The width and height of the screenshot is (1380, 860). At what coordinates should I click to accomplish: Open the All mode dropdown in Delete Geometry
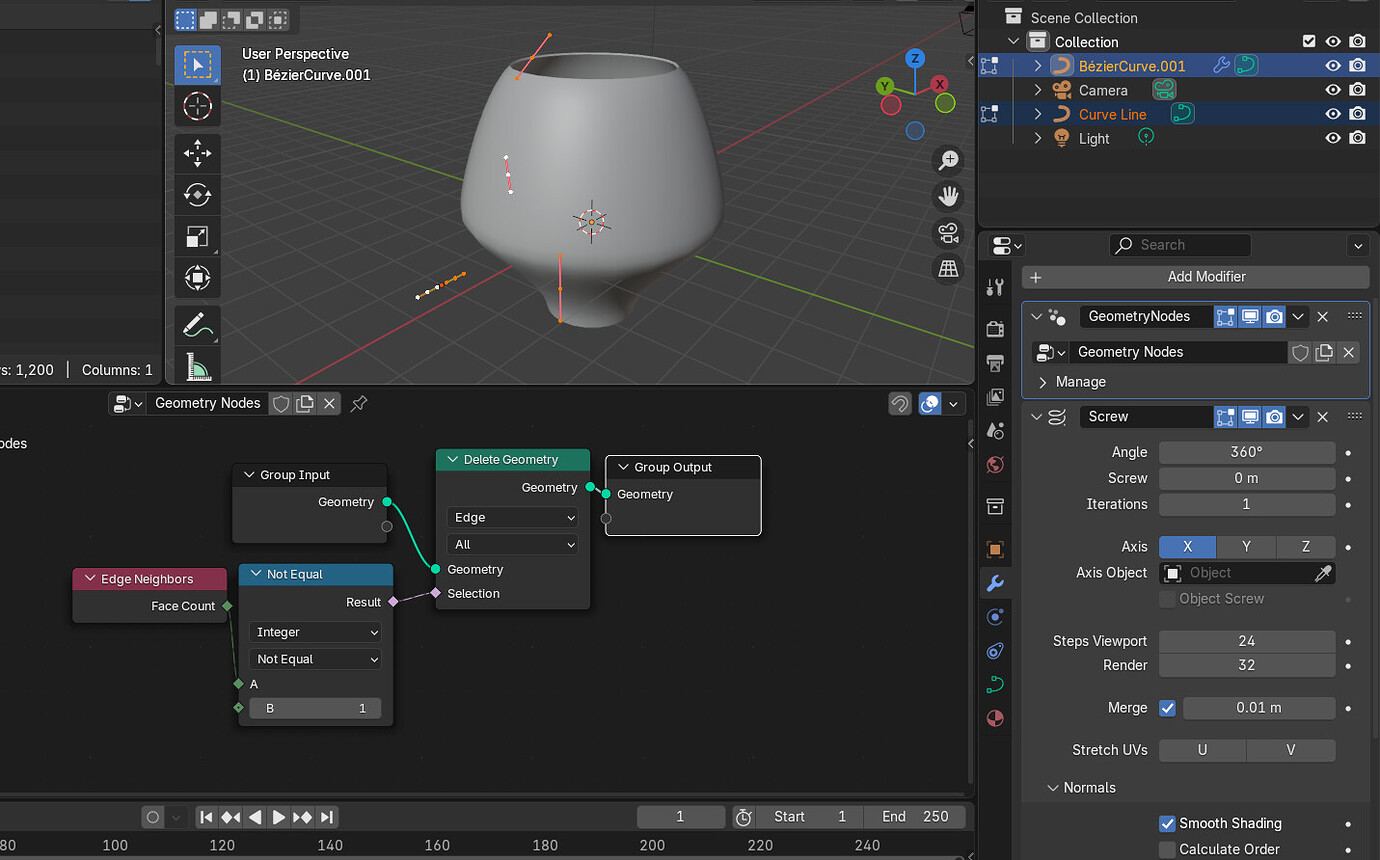(x=511, y=545)
